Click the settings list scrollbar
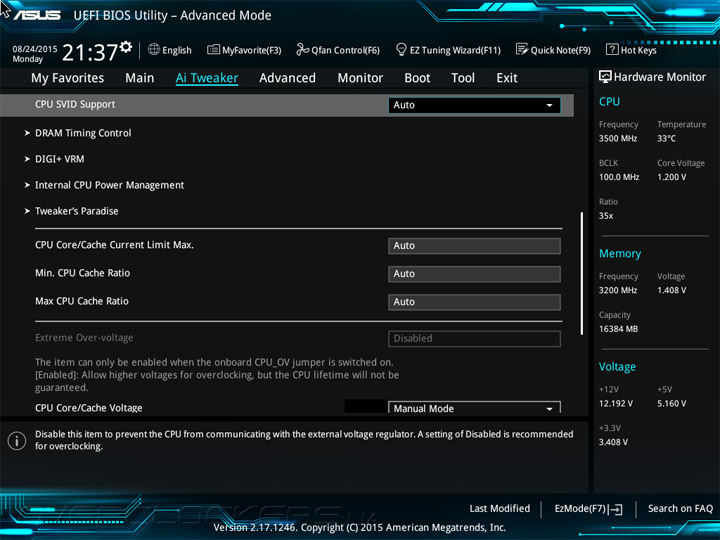The image size is (720, 540). pyautogui.click(x=582, y=273)
